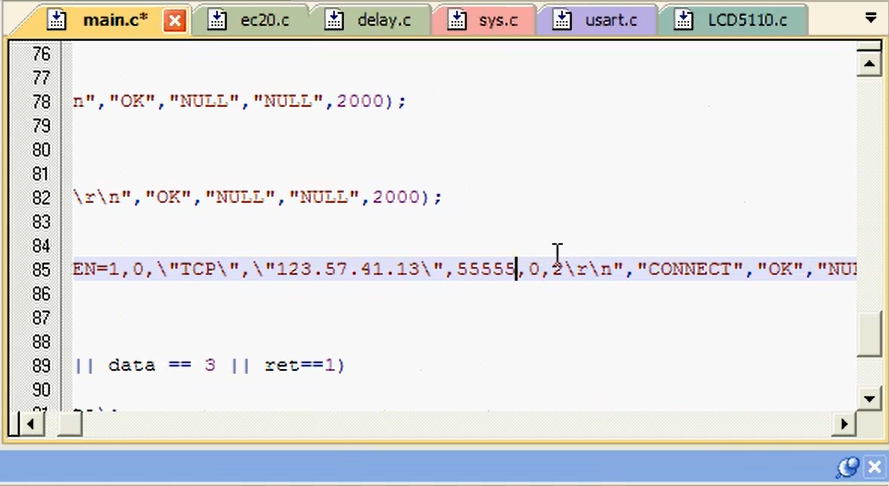Click the vertical scrollbar down arrow
This screenshot has height=486, width=889.
(869, 398)
